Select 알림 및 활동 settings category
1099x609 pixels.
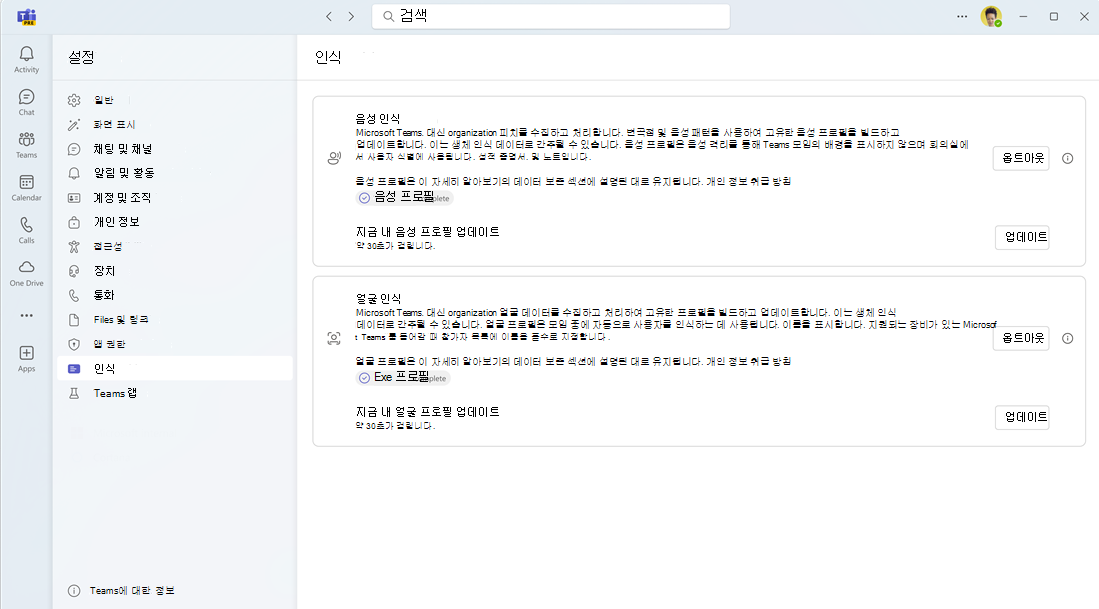[x=175, y=173]
